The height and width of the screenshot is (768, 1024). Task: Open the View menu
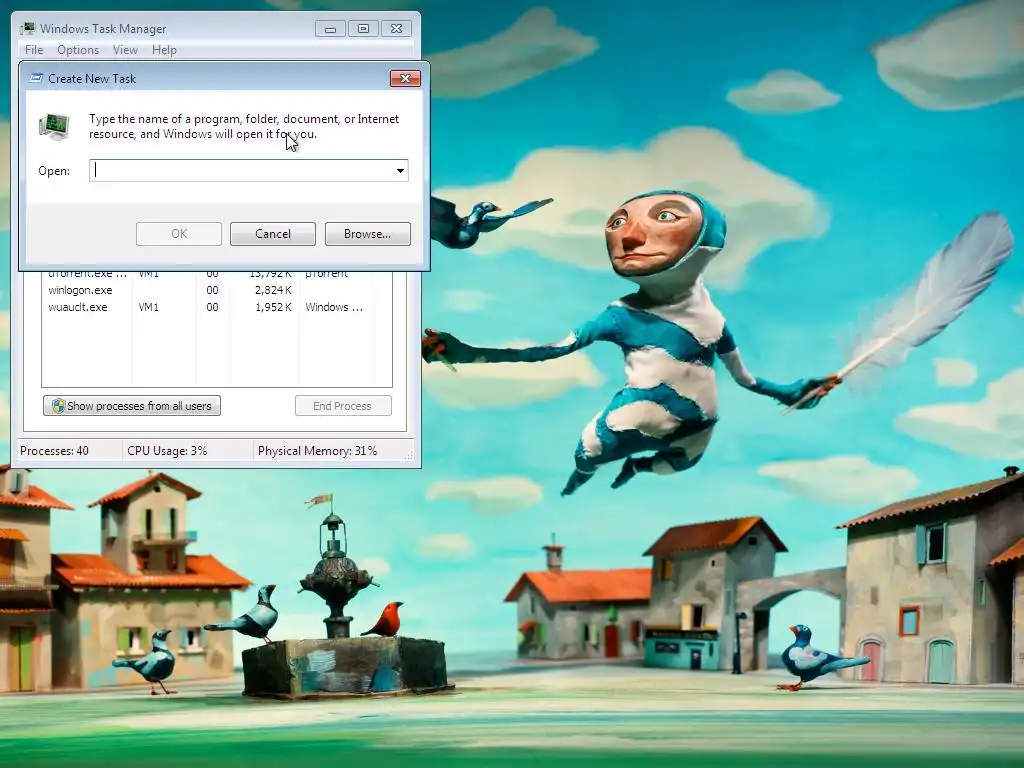coord(125,50)
